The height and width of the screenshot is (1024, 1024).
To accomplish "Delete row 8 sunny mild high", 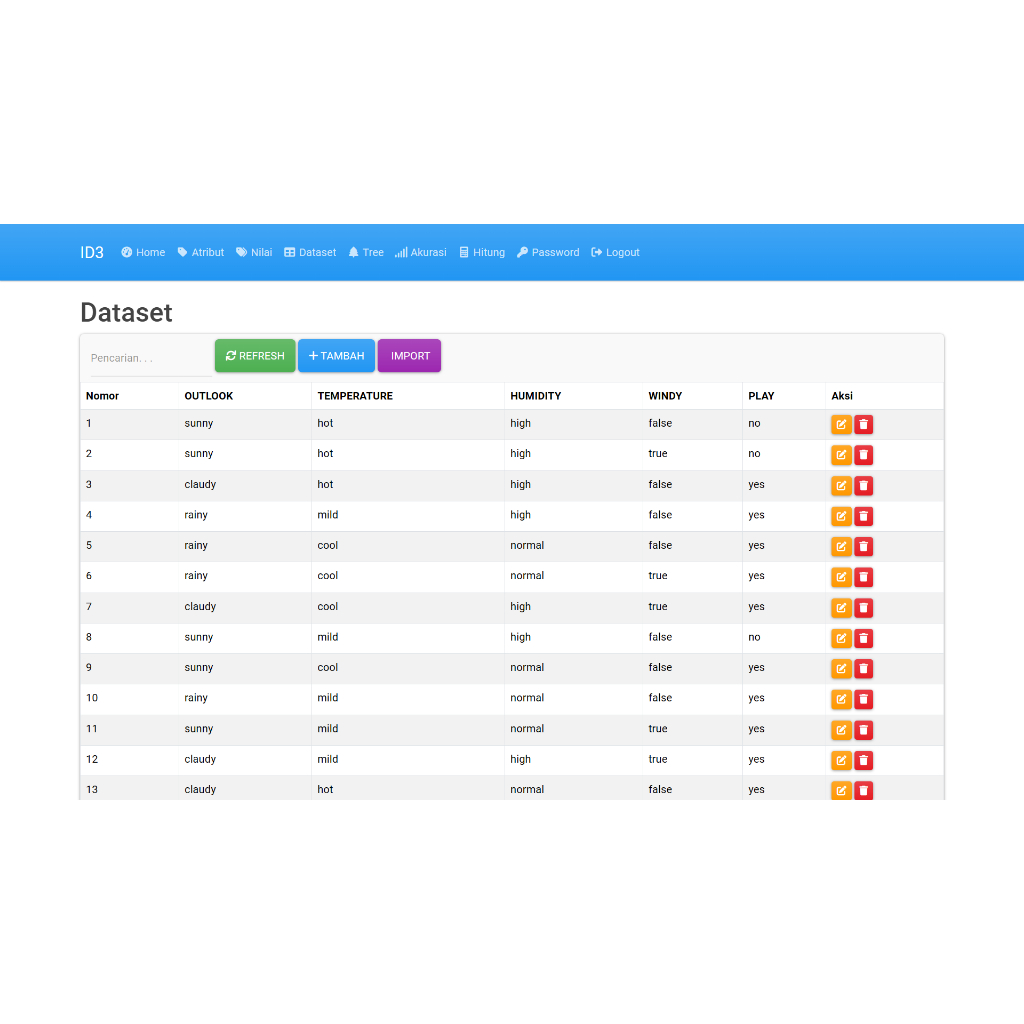I will coord(863,638).
